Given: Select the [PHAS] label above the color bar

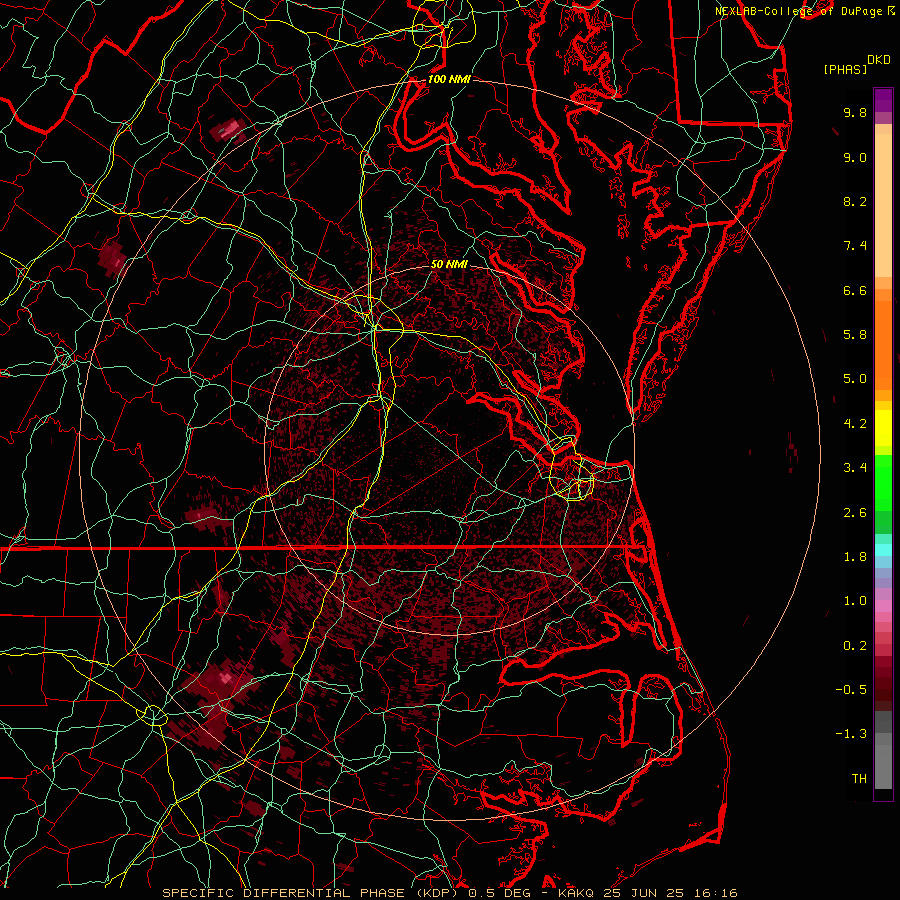Looking at the screenshot, I should pyautogui.click(x=845, y=70).
